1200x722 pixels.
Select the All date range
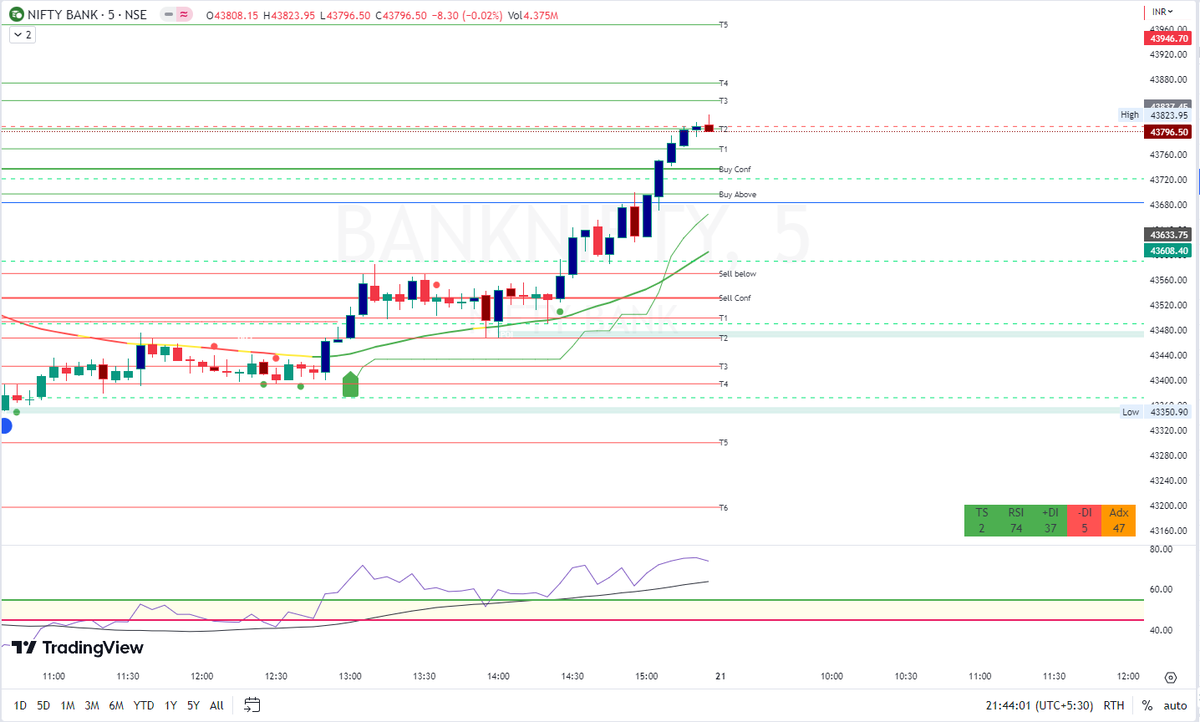point(217,705)
